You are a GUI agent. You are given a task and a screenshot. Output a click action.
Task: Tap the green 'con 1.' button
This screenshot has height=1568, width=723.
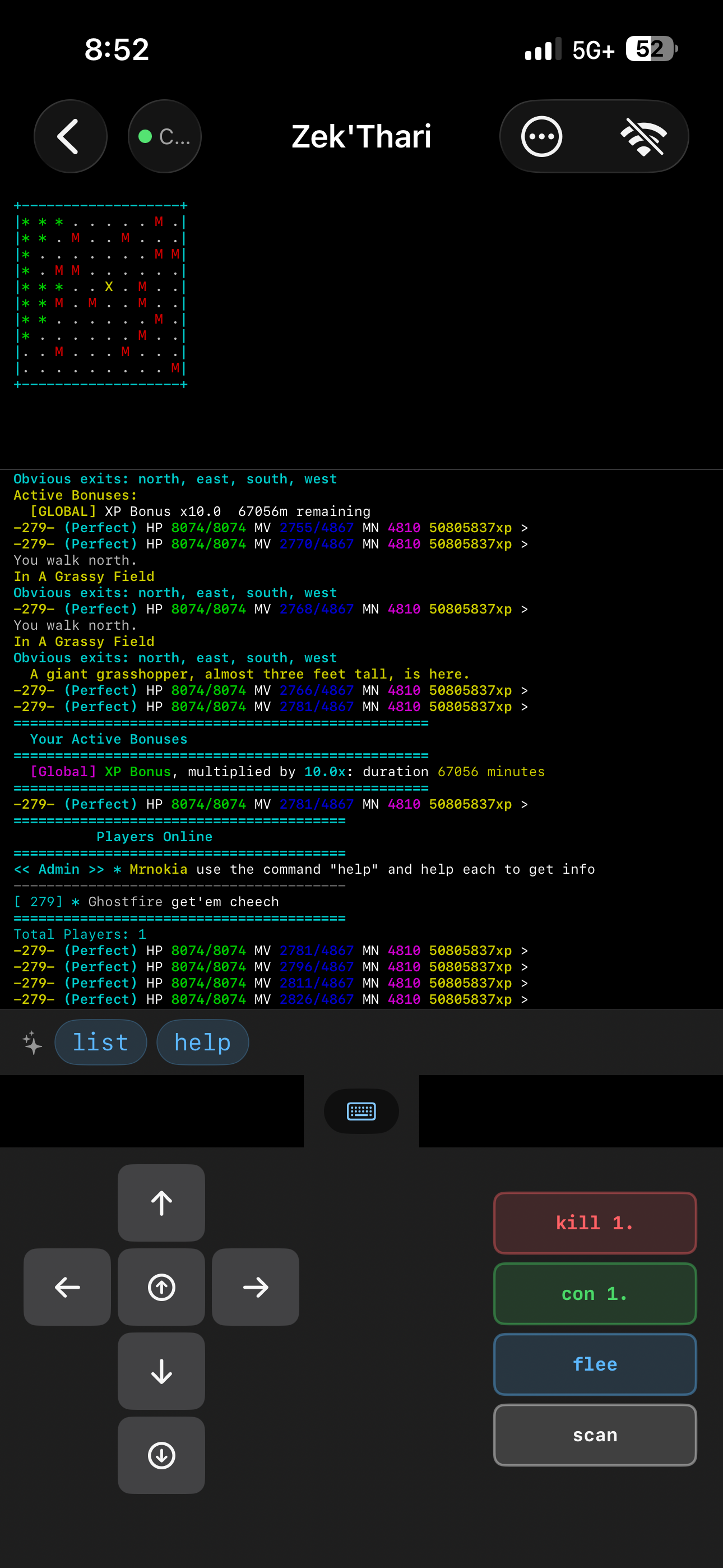(x=595, y=1293)
